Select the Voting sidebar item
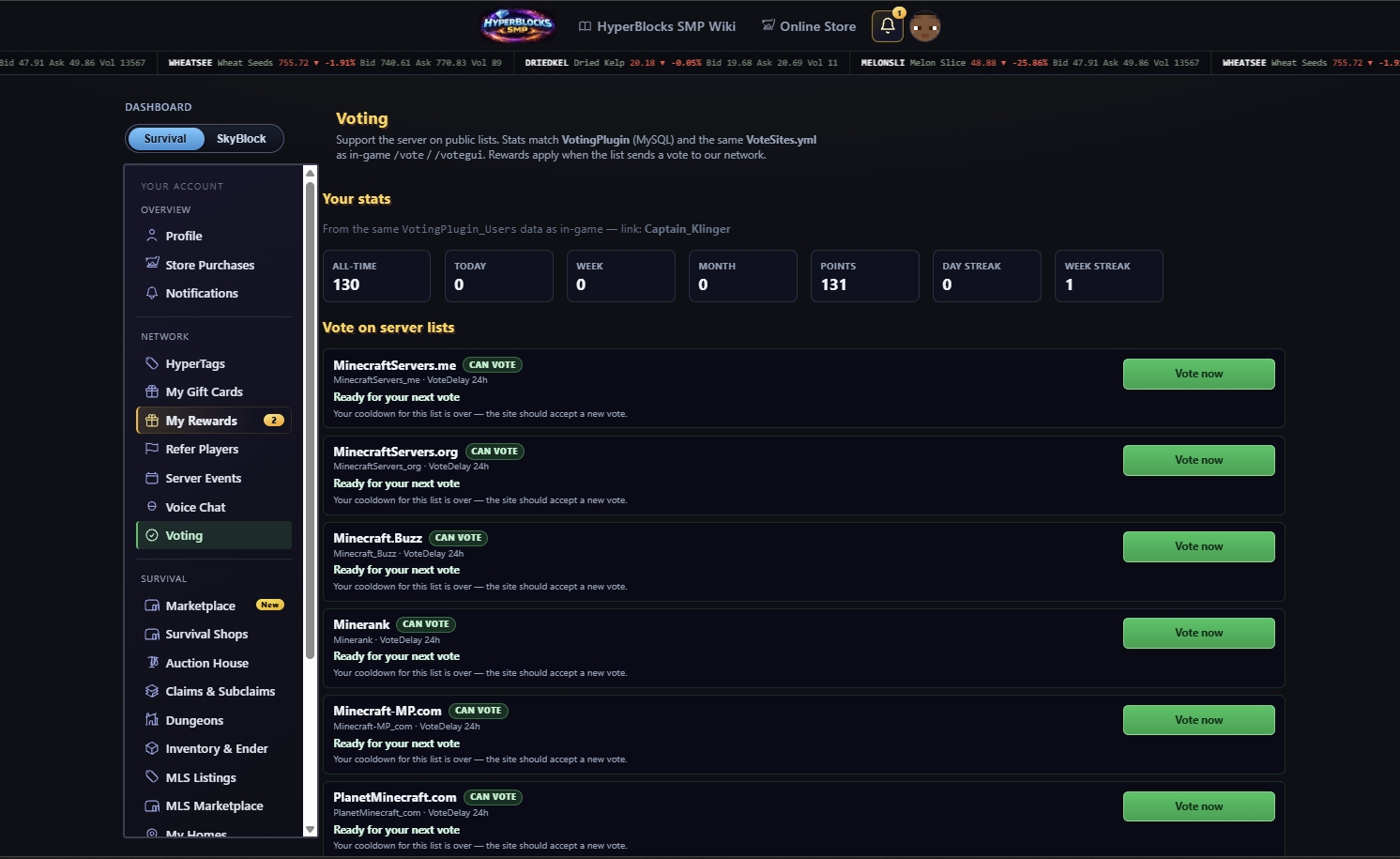 (214, 535)
